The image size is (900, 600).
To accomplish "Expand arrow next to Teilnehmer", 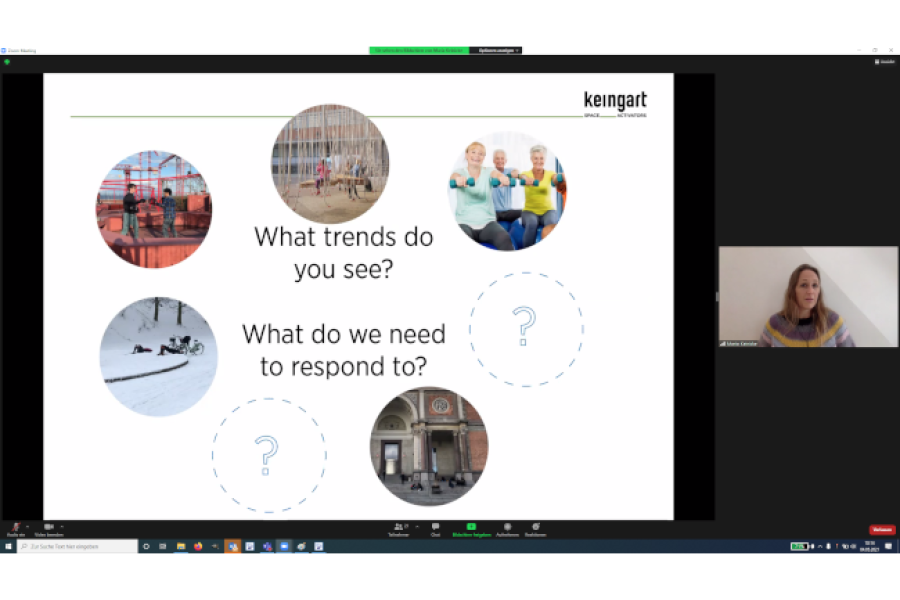I will 417,527.
